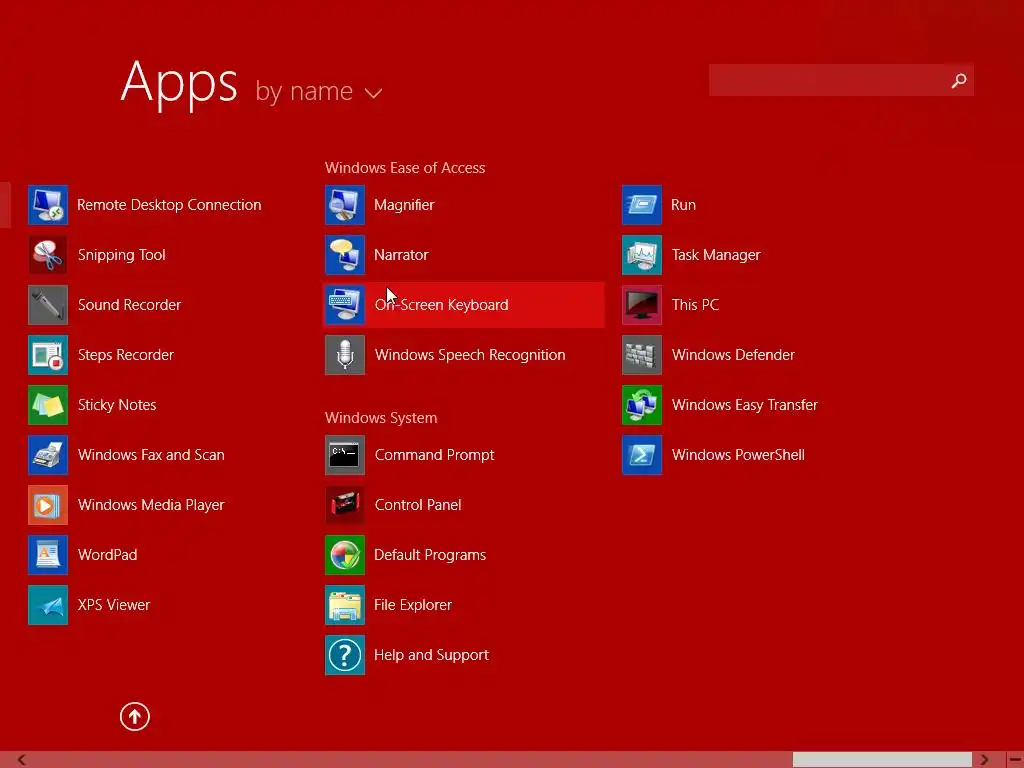Click the 'Windows Speech Recognition' label
The image size is (1024, 768).
point(470,355)
